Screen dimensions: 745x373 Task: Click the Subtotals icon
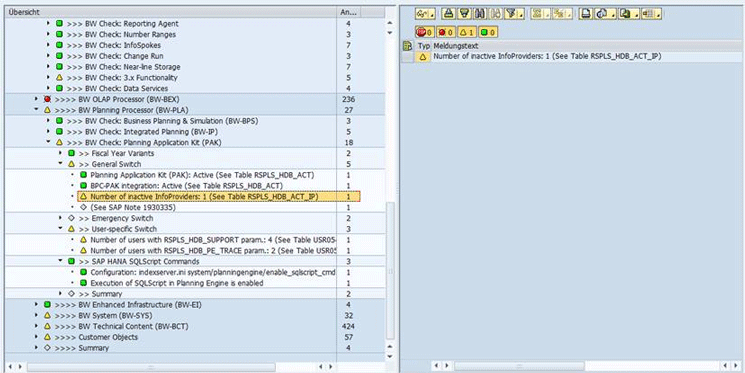point(560,14)
